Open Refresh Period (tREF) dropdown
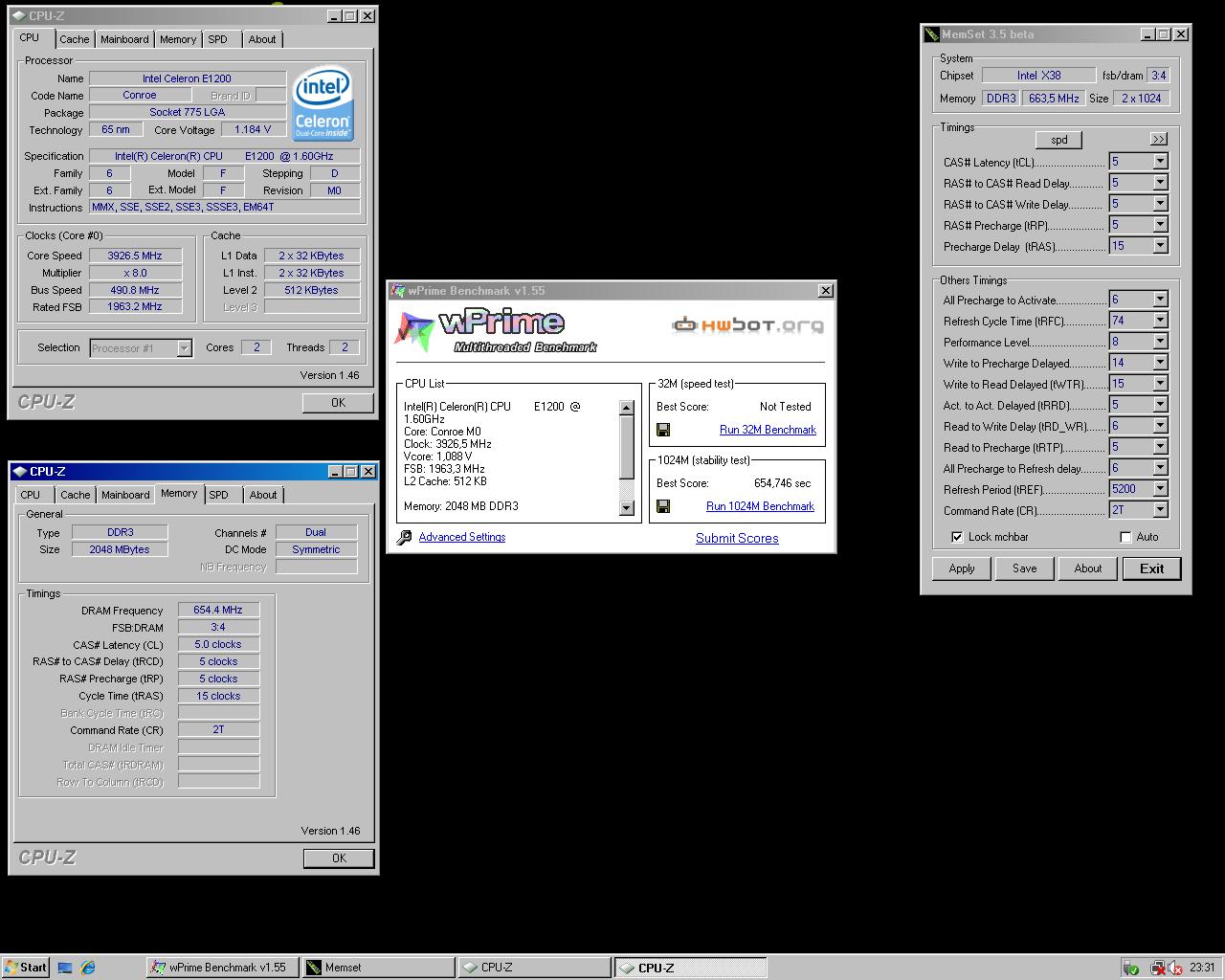Viewport: 1225px width, 980px height. click(x=1160, y=489)
